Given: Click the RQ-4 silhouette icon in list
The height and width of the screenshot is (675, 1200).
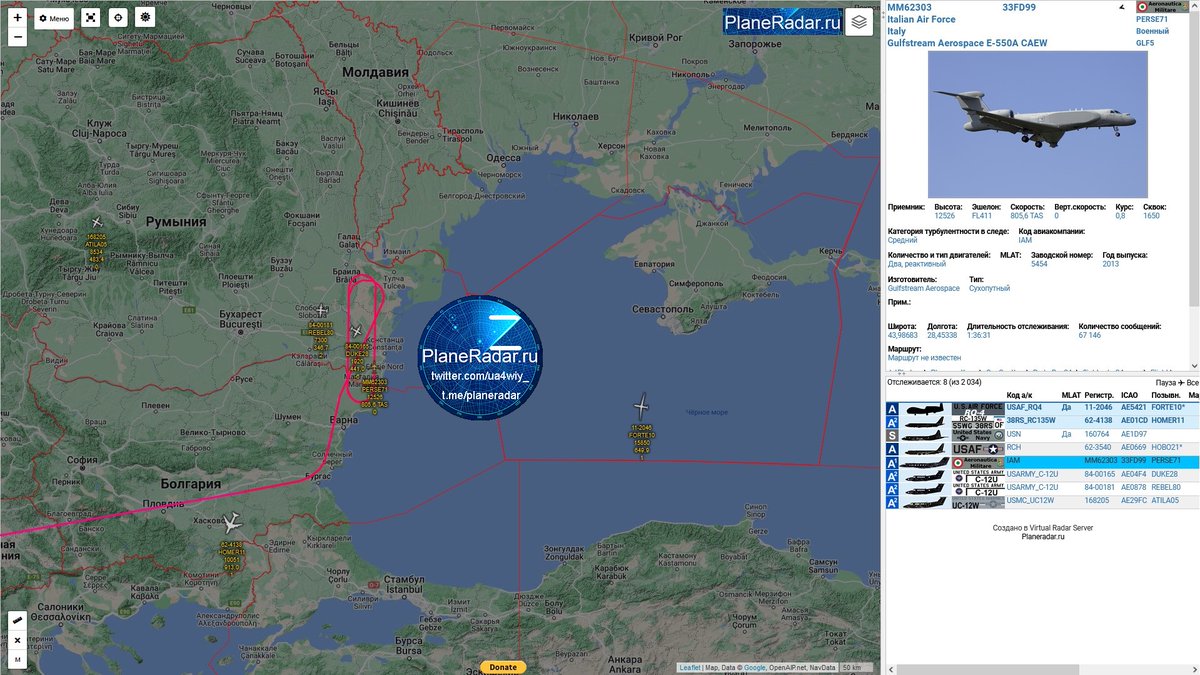Looking at the screenshot, I should (924, 409).
